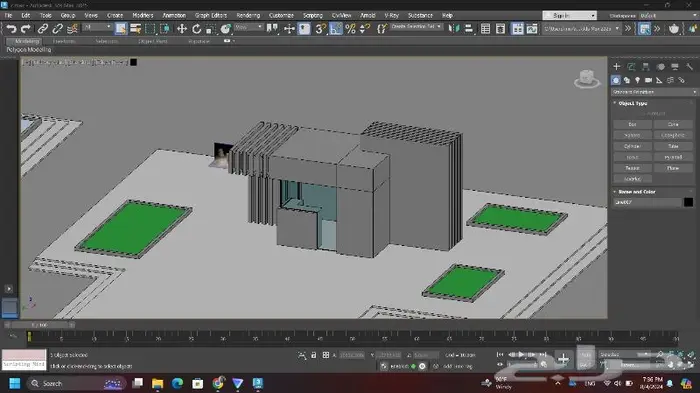
Task: Open the Standard Primitives dropdown
Action: coord(654,92)
